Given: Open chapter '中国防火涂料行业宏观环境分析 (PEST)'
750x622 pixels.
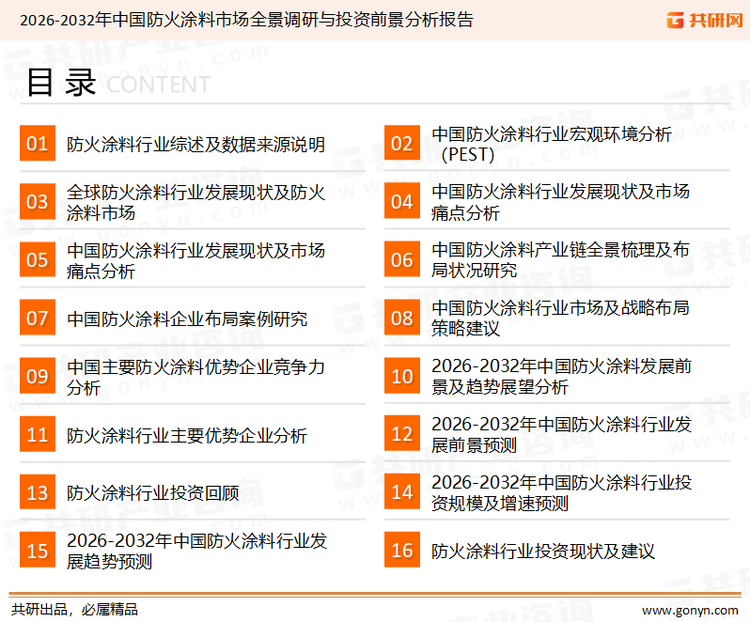Looking at the screenshot, I should pyautogui.click(x=551, y=144).
